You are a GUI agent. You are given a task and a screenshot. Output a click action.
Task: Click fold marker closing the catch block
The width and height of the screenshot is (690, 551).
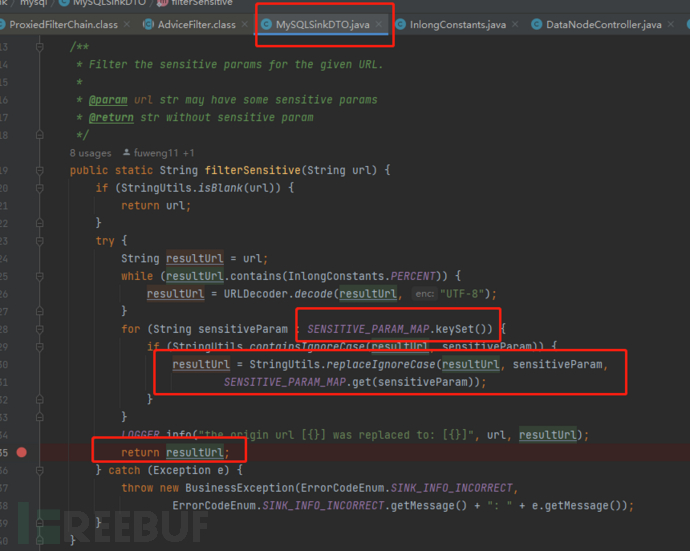tap(40, 523)
